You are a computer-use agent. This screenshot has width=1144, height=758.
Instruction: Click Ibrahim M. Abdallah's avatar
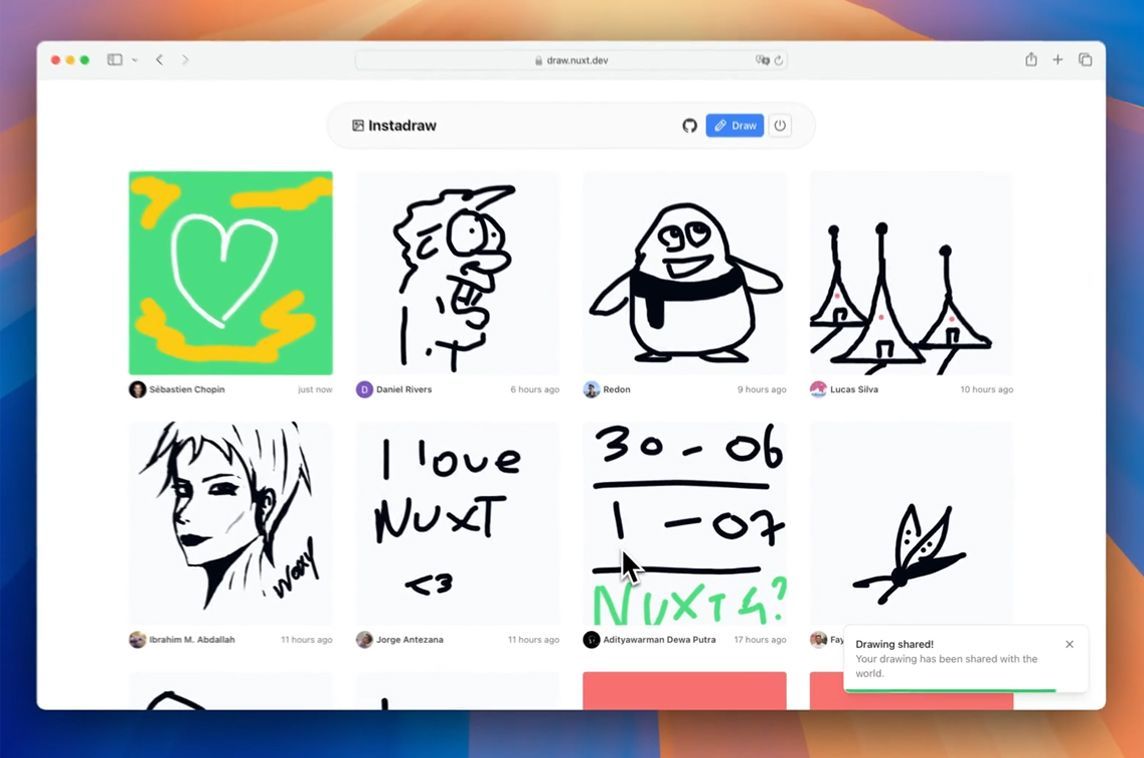(137, 640)
